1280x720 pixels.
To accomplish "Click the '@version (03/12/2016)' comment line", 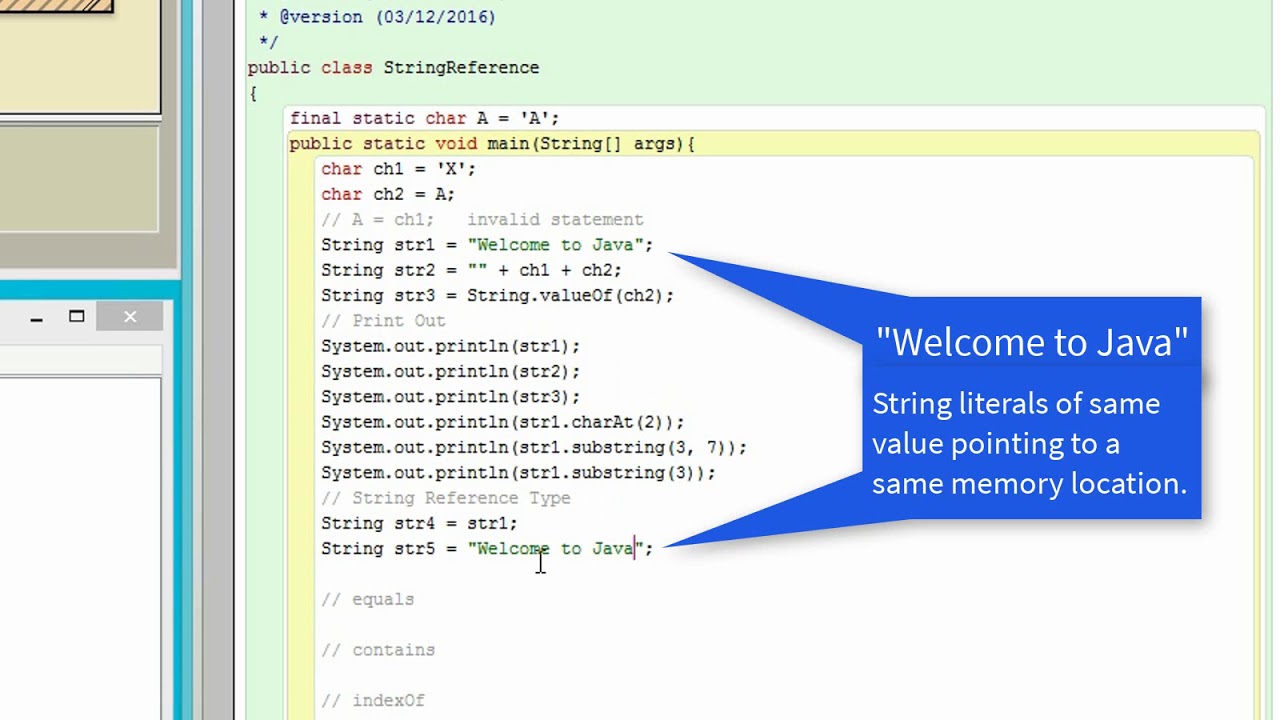I will 377,17.
